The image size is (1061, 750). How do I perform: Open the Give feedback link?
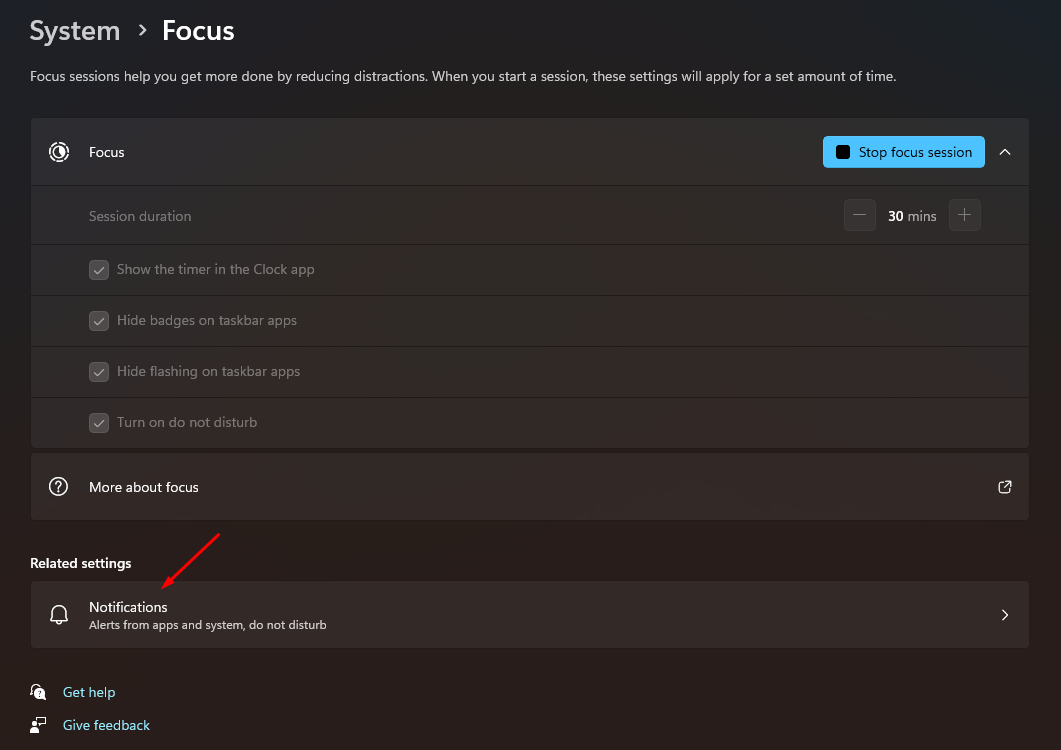click(106, 725)
